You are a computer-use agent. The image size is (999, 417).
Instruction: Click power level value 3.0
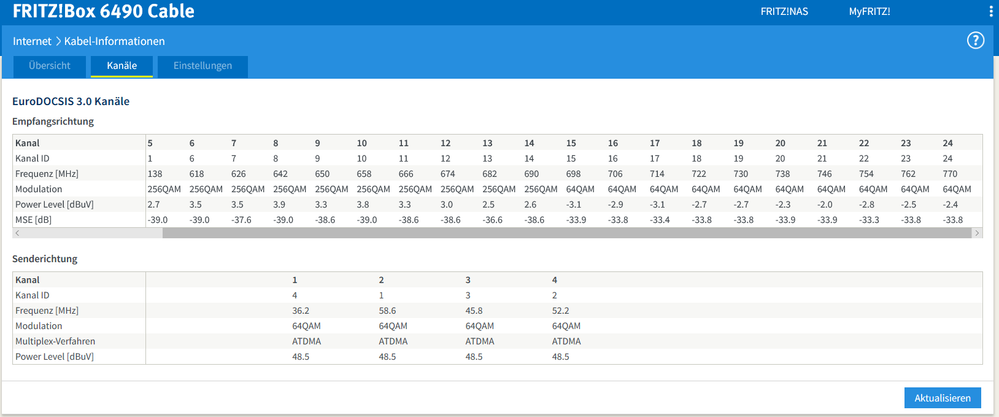(447, 204)
